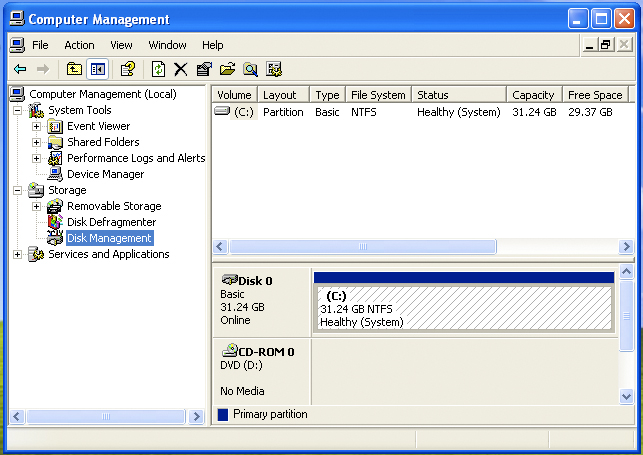Click the (C:) partition block in Disk 0
This screenshot has height=455, width=643.
(464, 308)
